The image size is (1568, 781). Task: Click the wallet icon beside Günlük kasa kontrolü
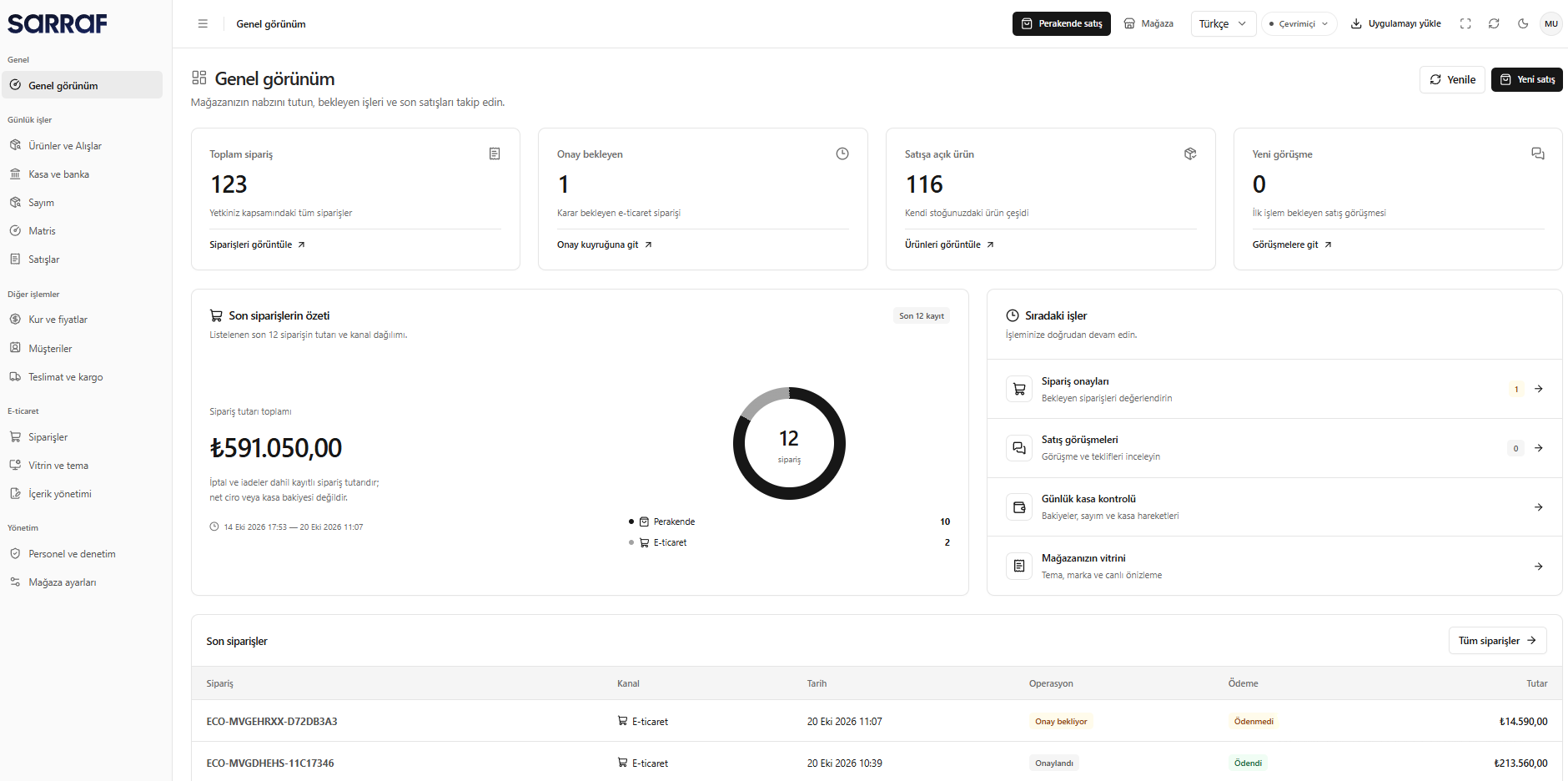(x=1019, y=507)
